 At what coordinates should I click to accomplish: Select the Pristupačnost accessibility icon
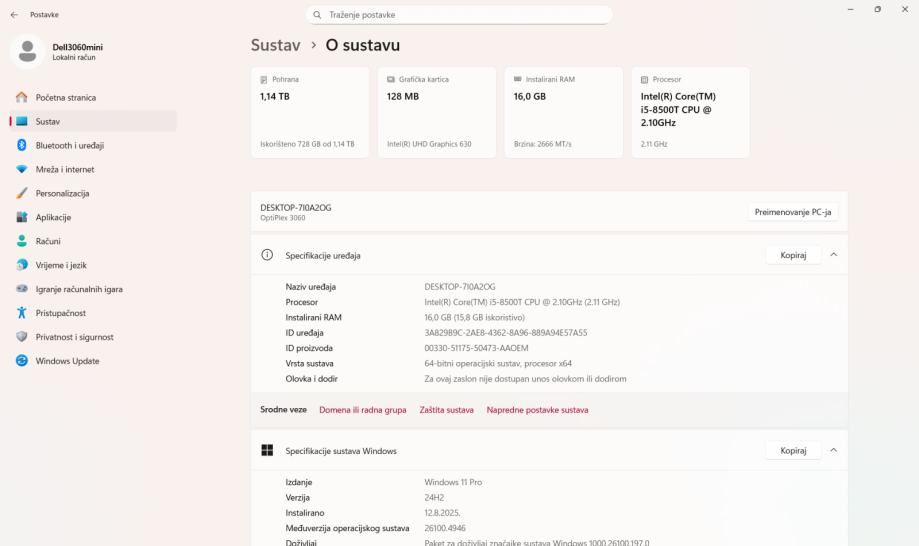coord(22,313)
